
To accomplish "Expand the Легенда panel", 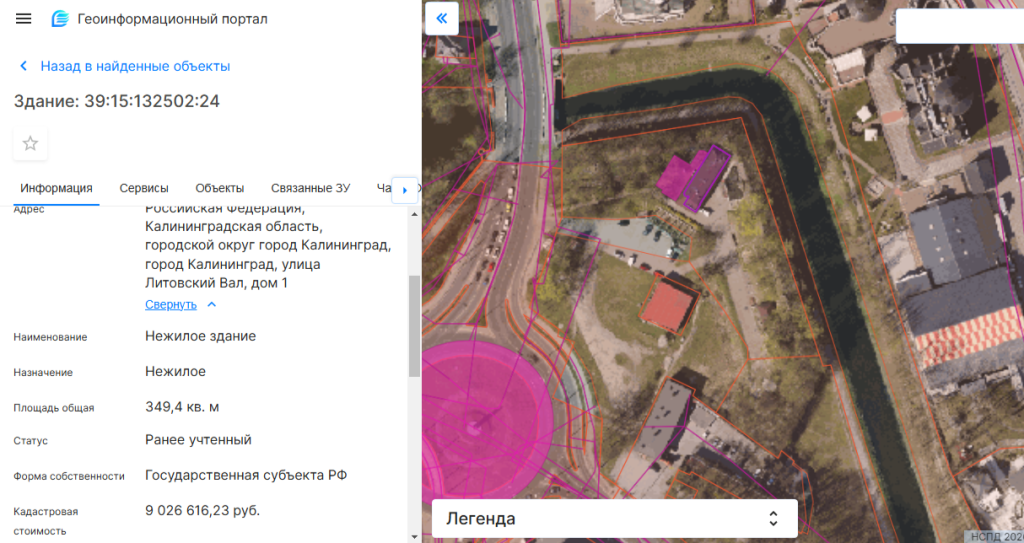I will click(x=772, y=518).
